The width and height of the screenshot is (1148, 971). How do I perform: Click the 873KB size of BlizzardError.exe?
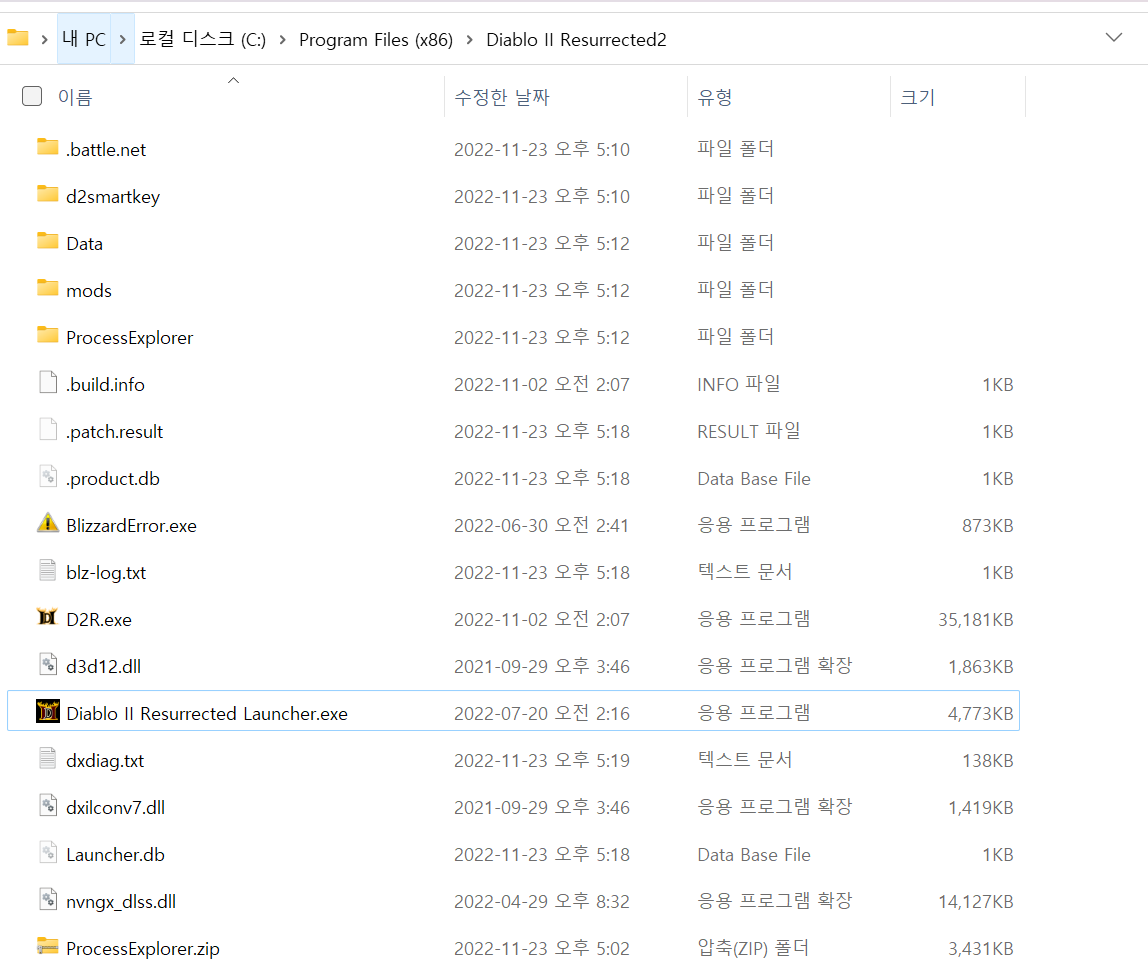(x=988, y=526)
